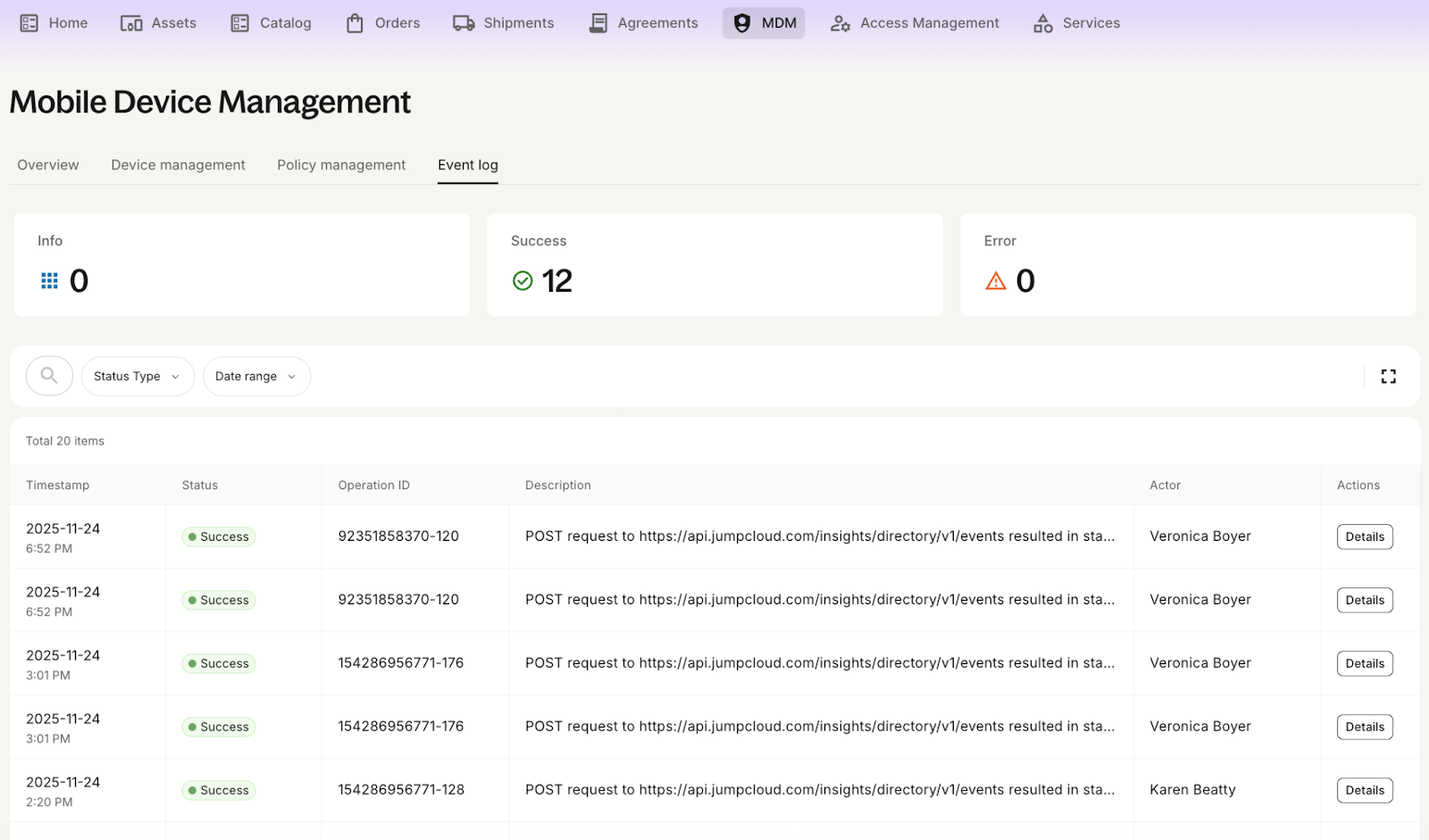Click the Catalog list icon
The width and height of the screenshot is (1429, 840).
point(240,23)
